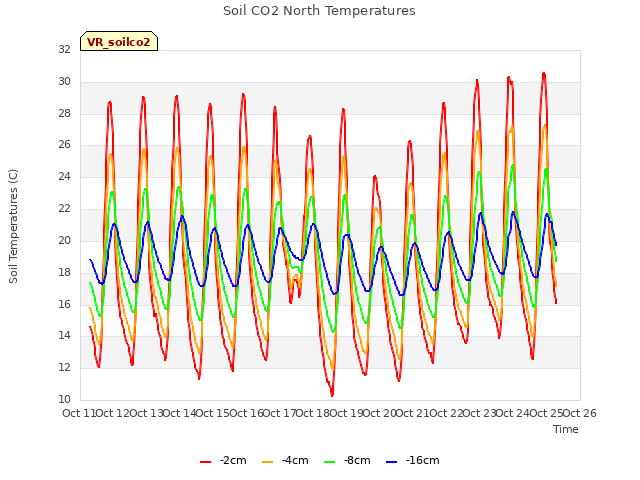Toggle the -4cm legend entry
This screenshot has width=640, height=480.
pyautogui.click(x=285, y=460)
